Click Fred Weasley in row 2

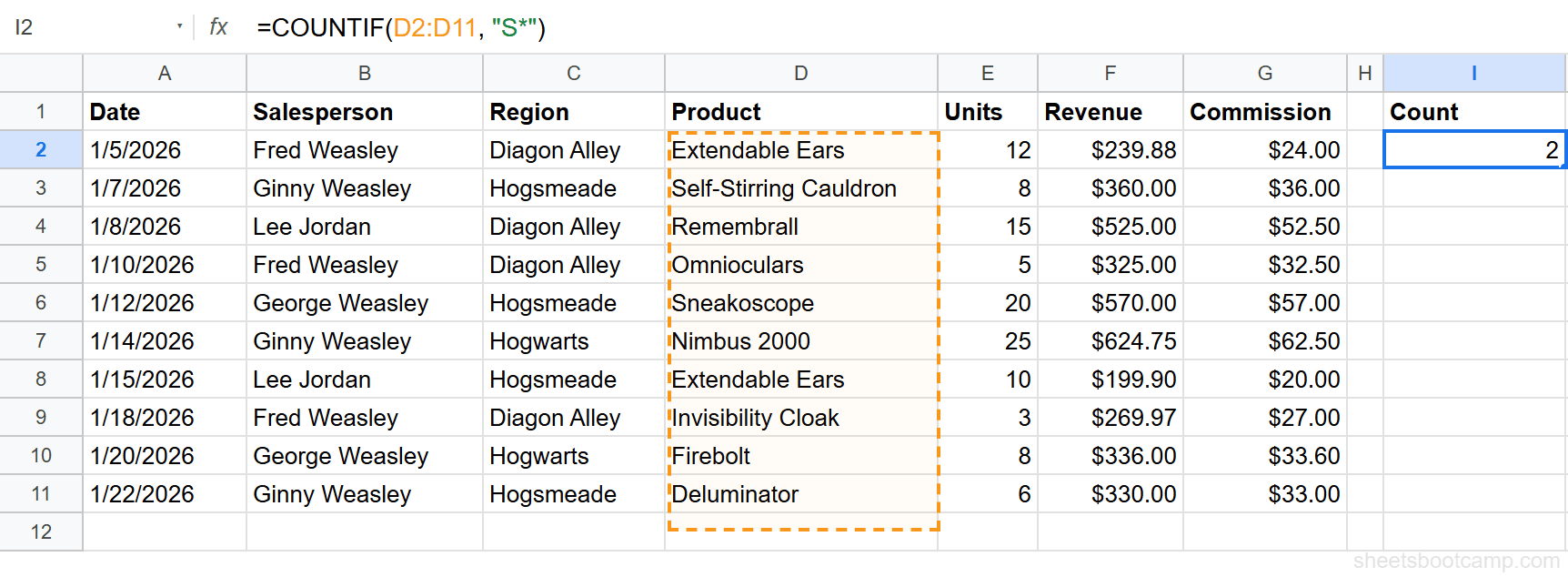(364, 149)
